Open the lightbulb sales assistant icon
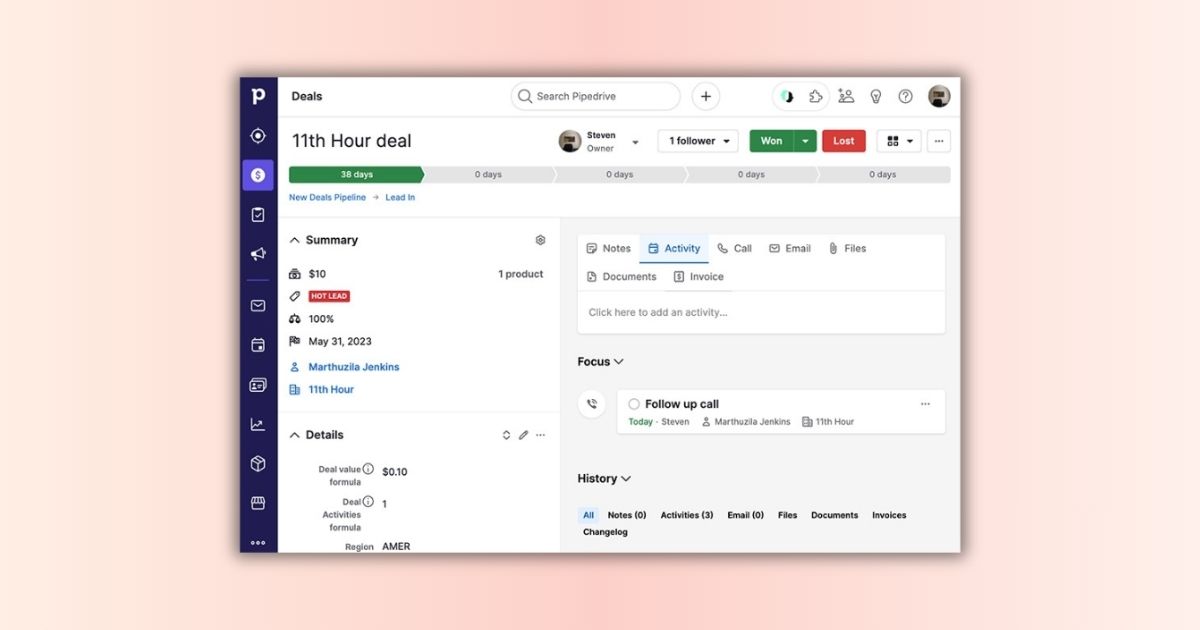Image resolution: width=1200 pixels, height=630 pixels. (x=876, y=96)
